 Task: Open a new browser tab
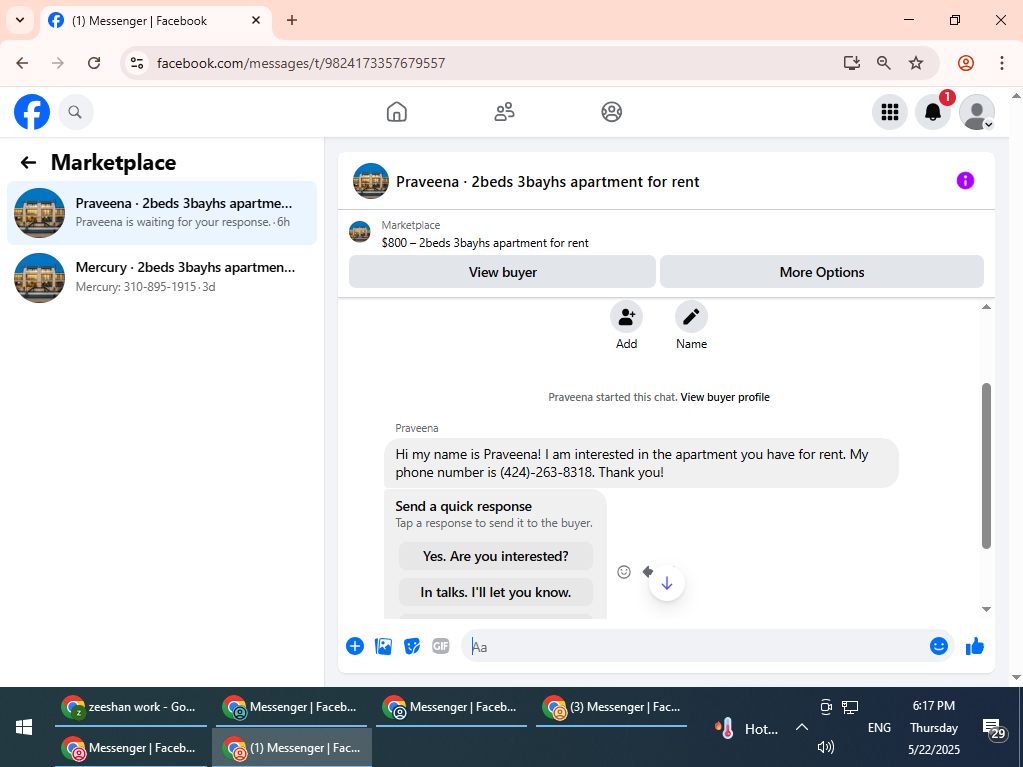pos(292,20)
